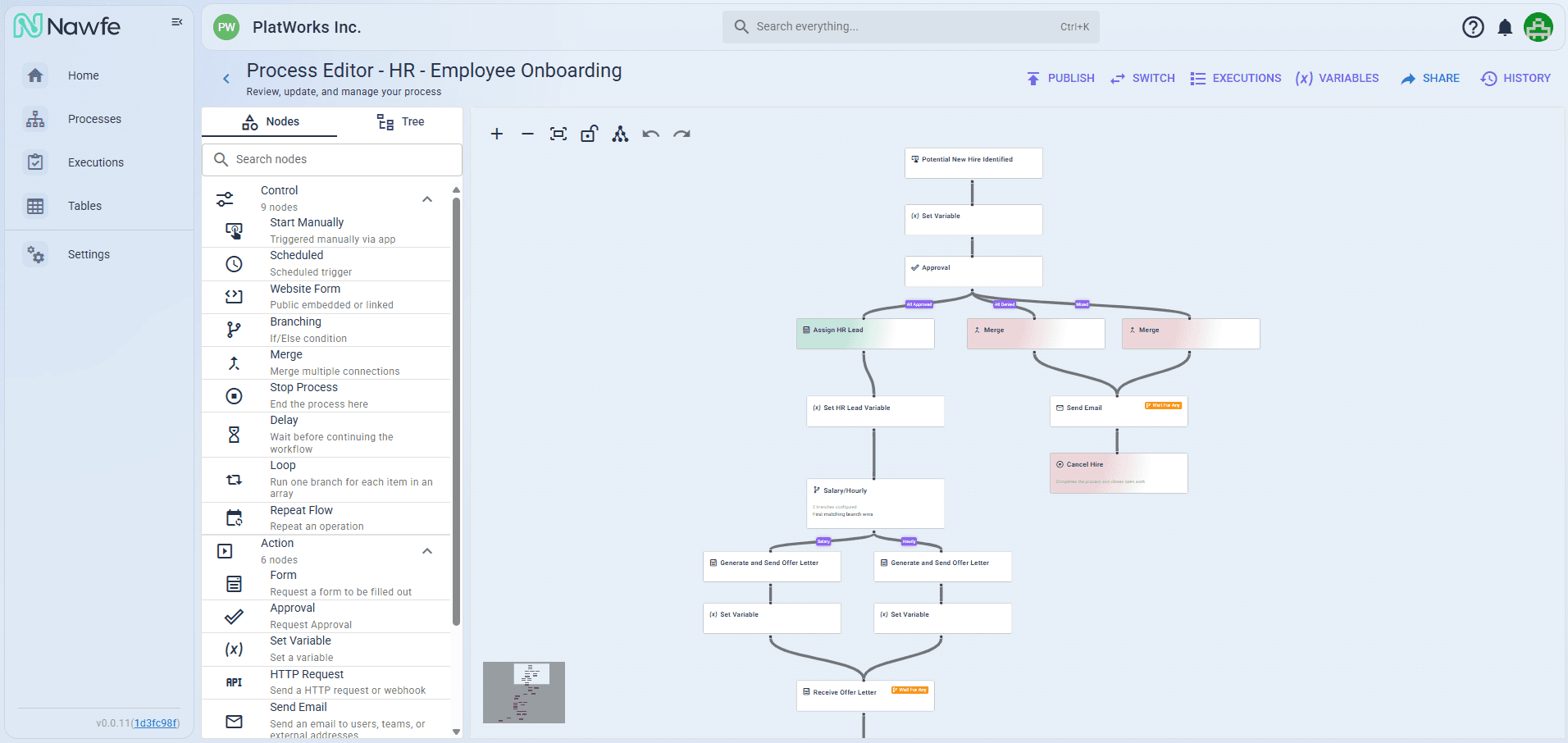Open the version hash link 1d3fc98f
The image size is (1568, 743).
pos(155,723)
